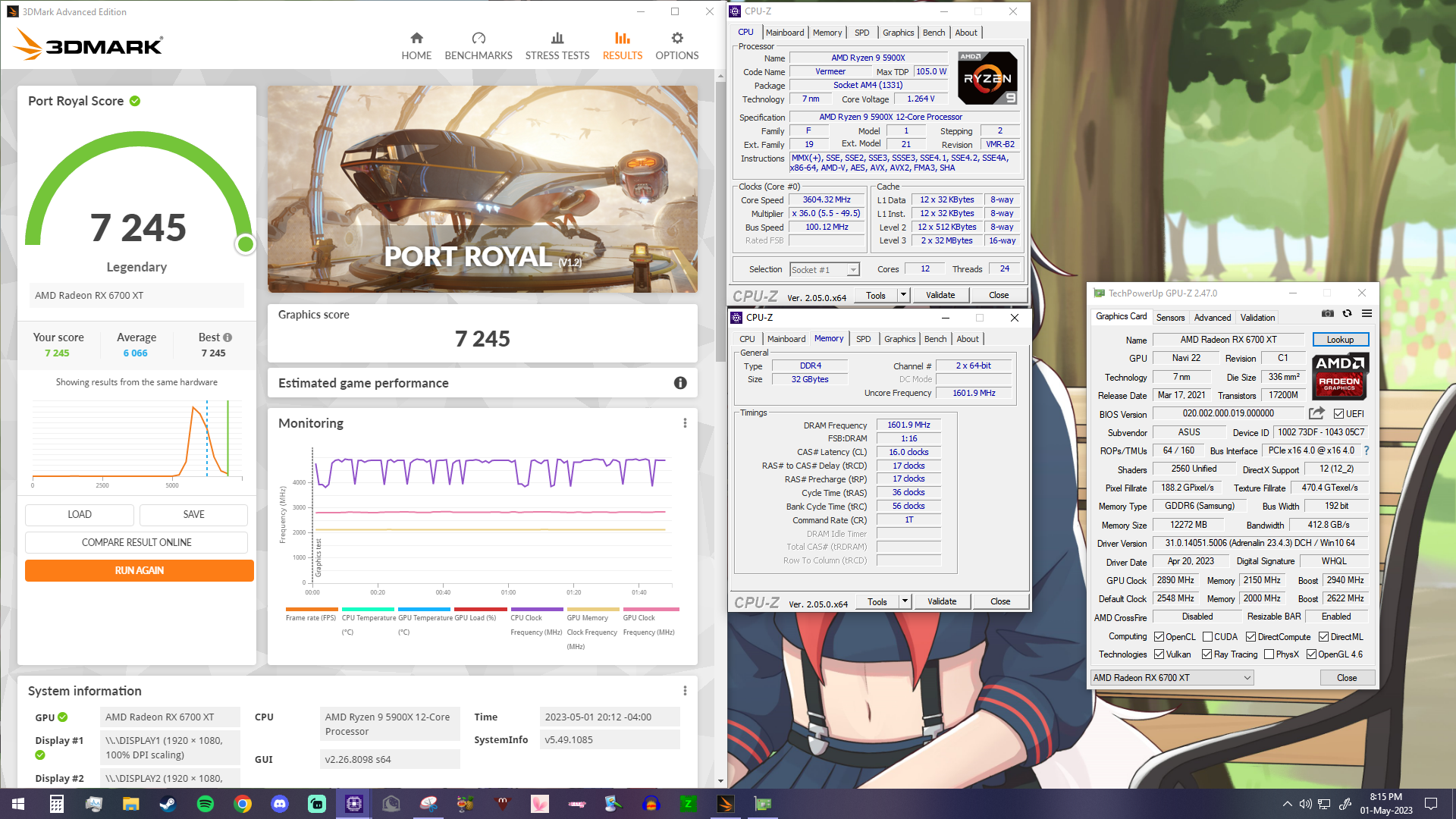
Task: Switch to CPU-Z taskbar icon
Action: click(353, 804)
